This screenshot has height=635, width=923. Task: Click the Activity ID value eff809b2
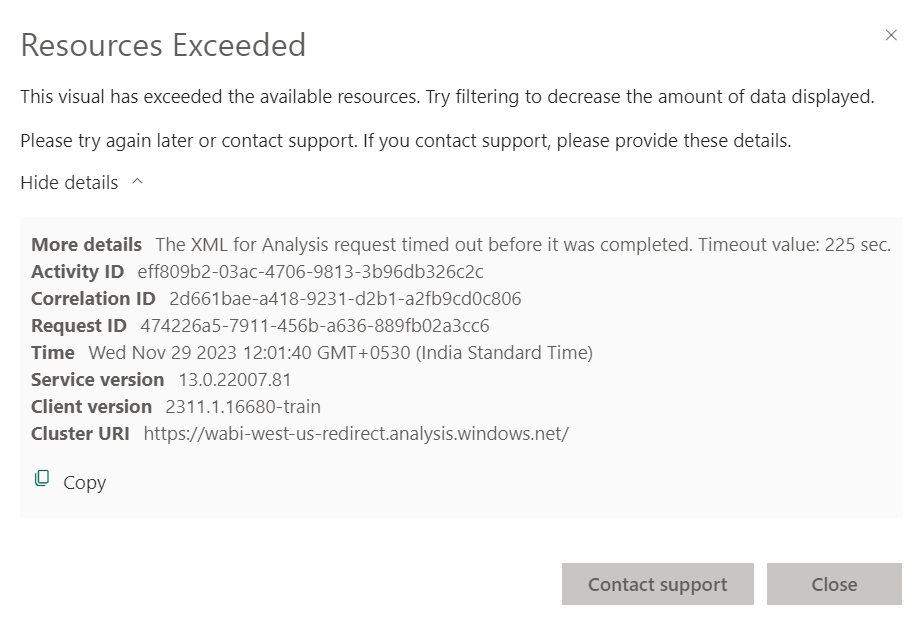310,271
